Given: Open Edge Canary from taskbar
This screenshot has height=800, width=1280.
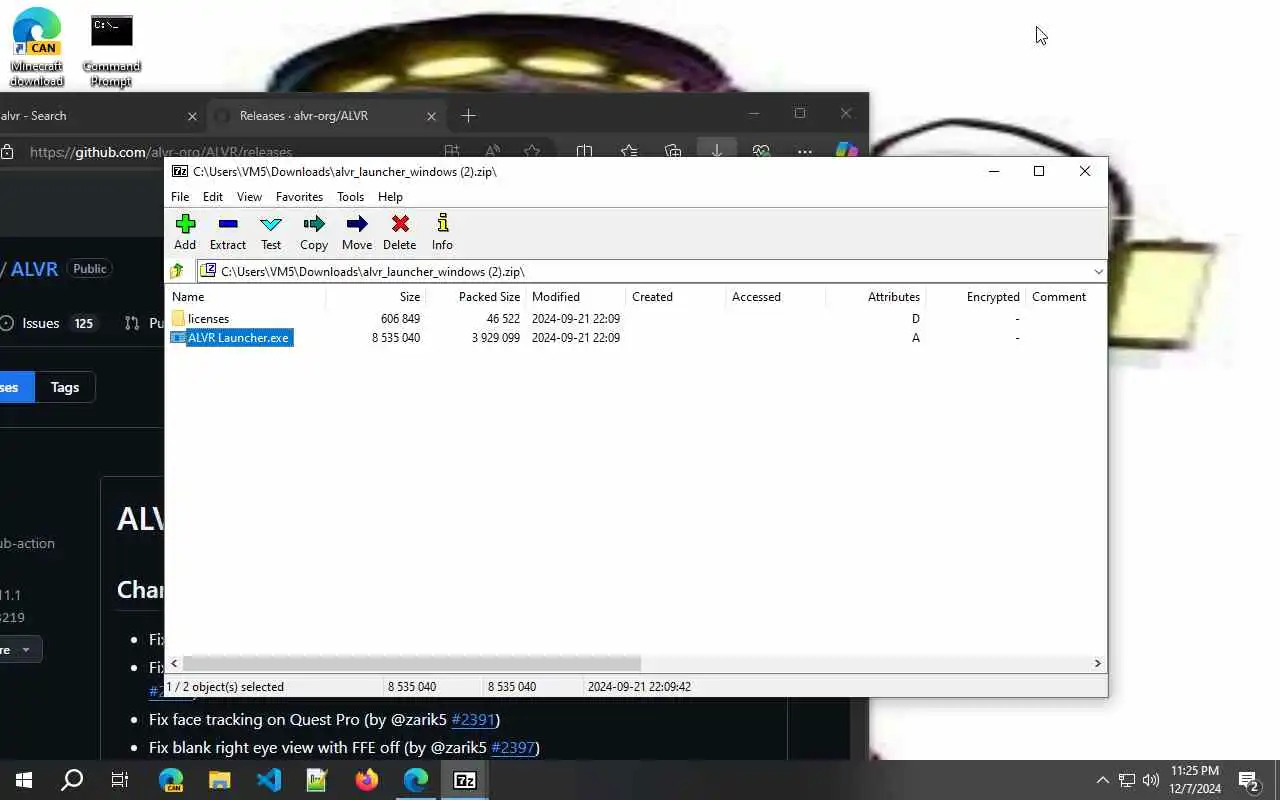Looking at the screenshot, I should point(171,780).
